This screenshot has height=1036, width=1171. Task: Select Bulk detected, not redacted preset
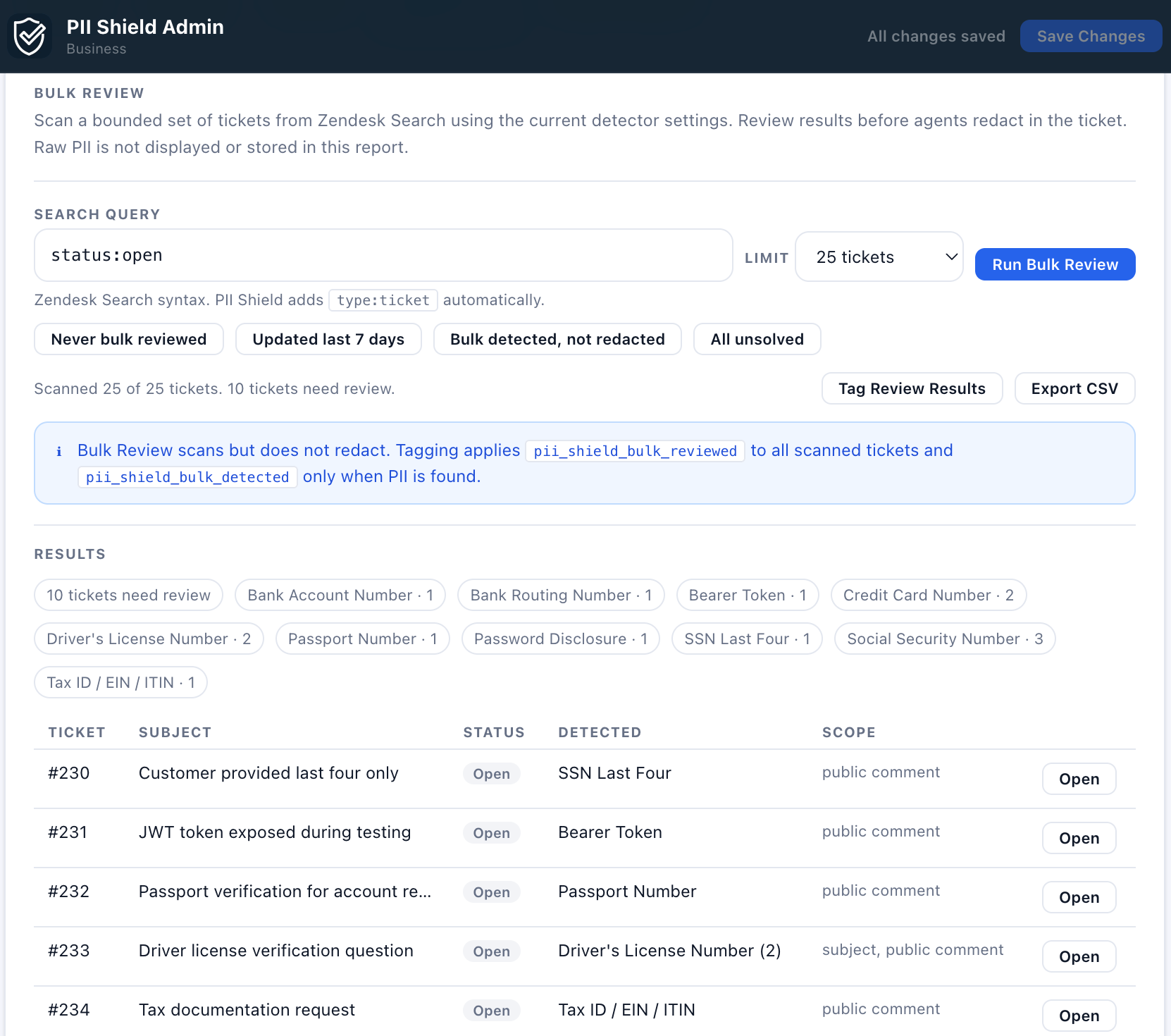pos(557,339)
